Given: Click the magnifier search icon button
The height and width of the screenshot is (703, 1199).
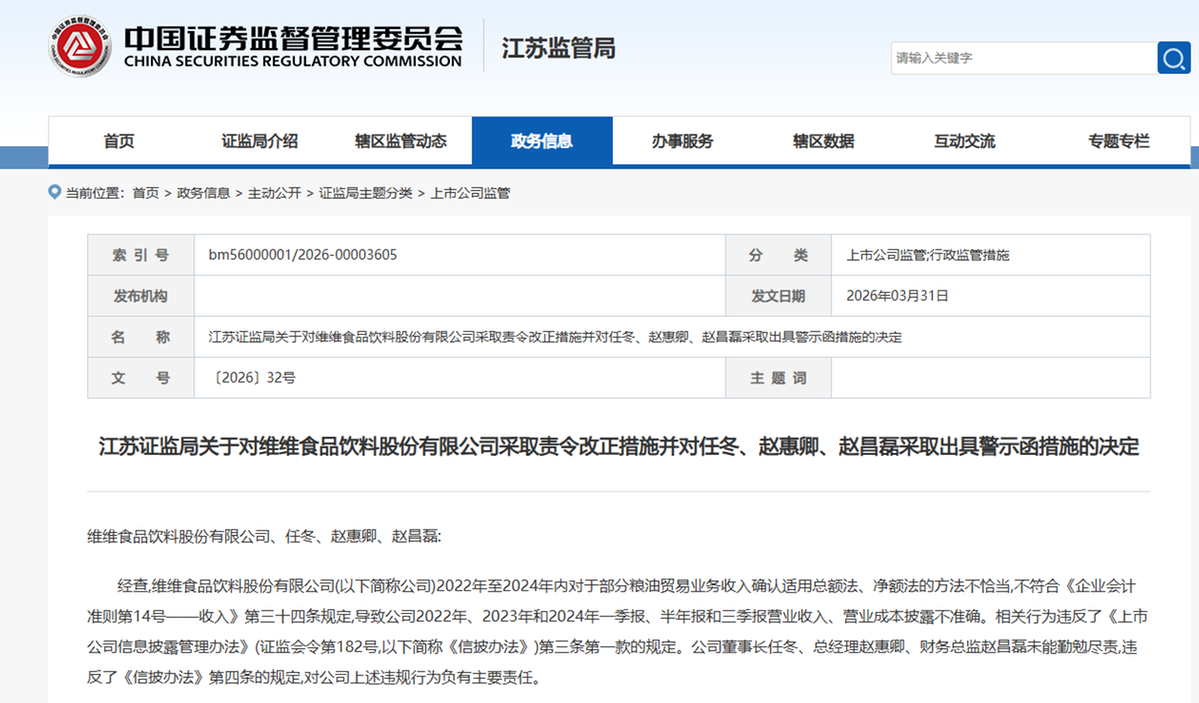Looking at the screenshot, I should (x=1173, y=58).
